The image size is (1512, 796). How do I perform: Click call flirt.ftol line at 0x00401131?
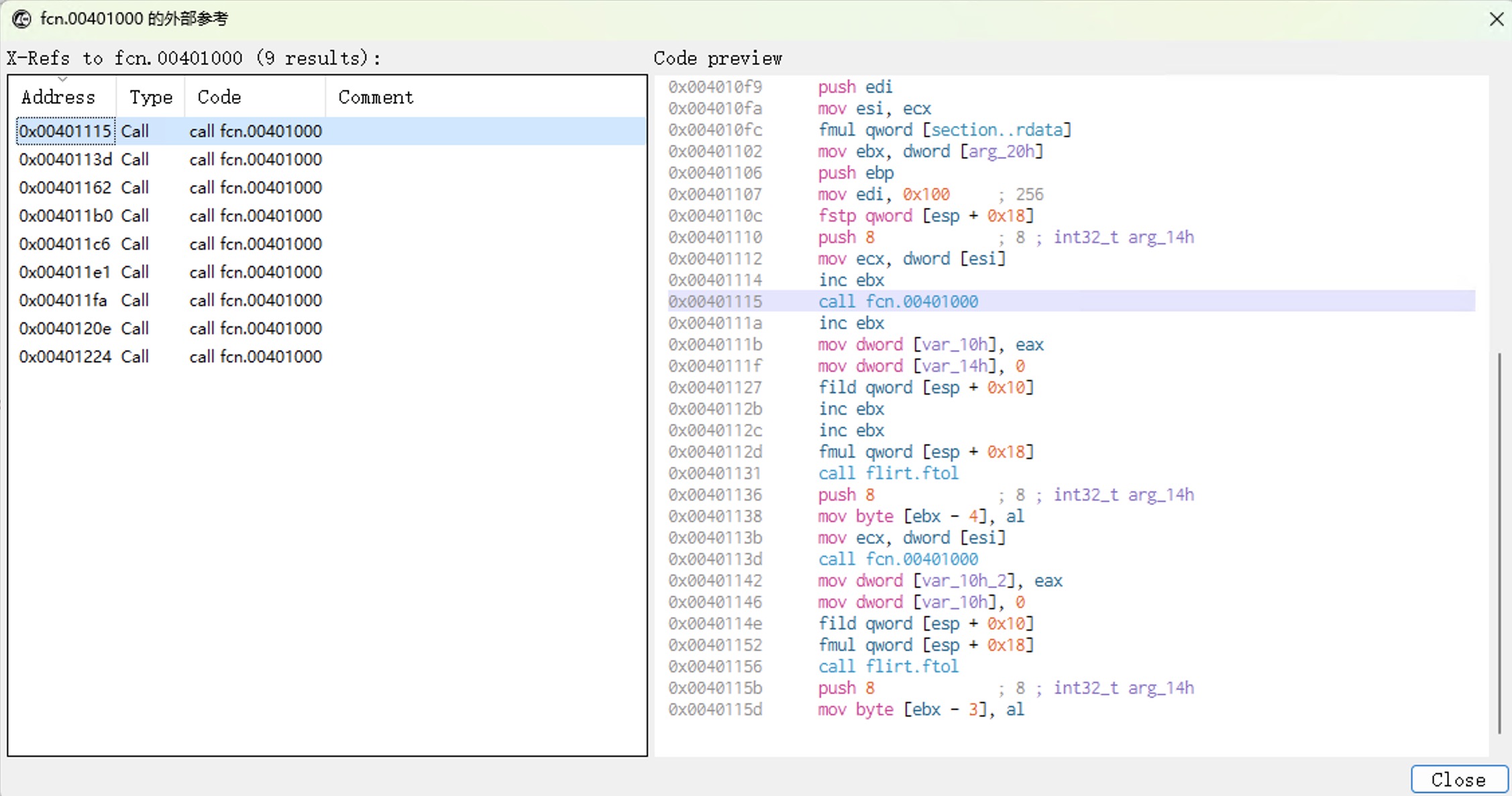888,473
